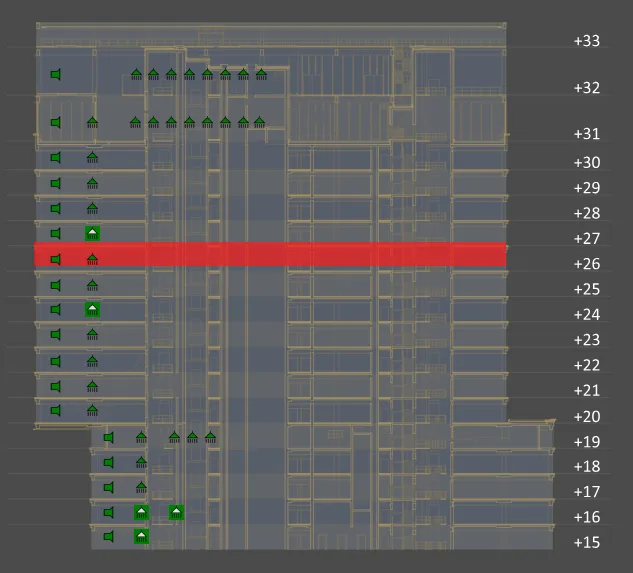Select the +15 floor level label
The width and height of the screenshot is (633, 573).
click(586, 542)
